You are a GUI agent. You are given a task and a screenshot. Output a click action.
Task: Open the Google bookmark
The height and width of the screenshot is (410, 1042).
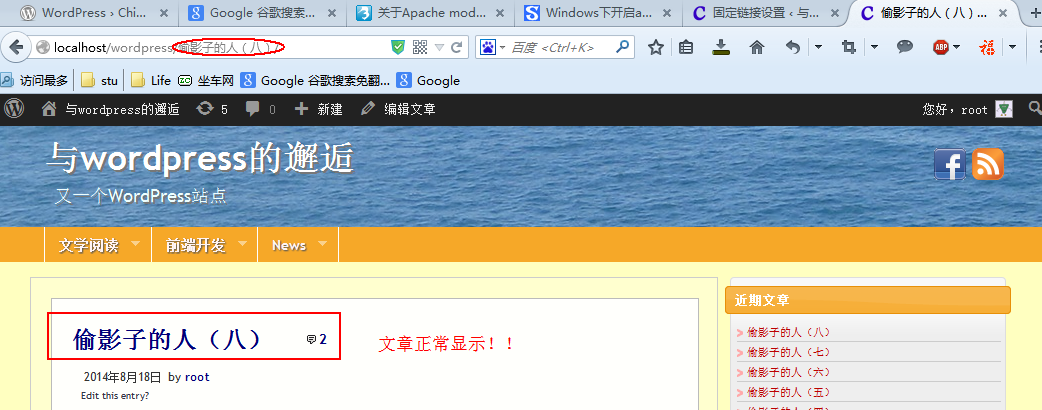click(428, 80)
